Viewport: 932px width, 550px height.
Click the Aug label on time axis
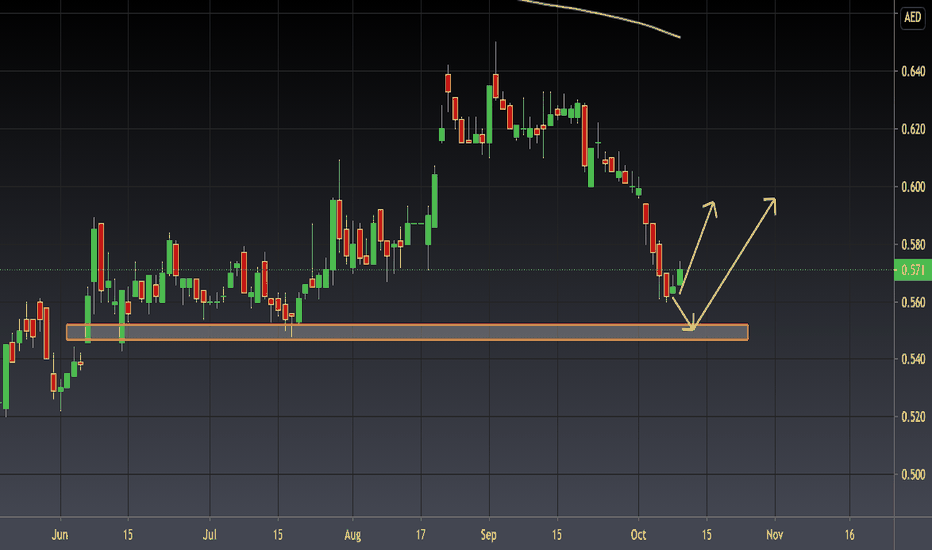coord(352,535)
